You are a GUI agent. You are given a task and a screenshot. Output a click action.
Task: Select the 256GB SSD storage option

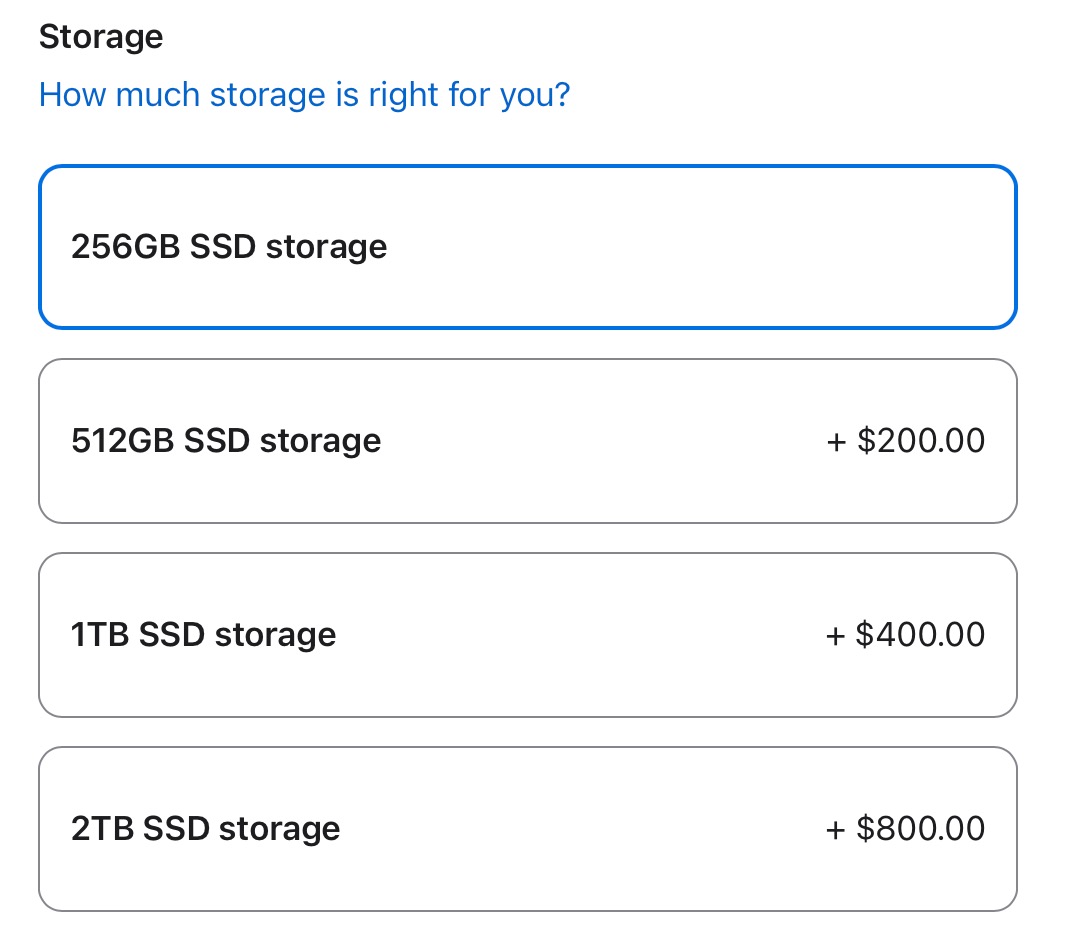[527, 247]
